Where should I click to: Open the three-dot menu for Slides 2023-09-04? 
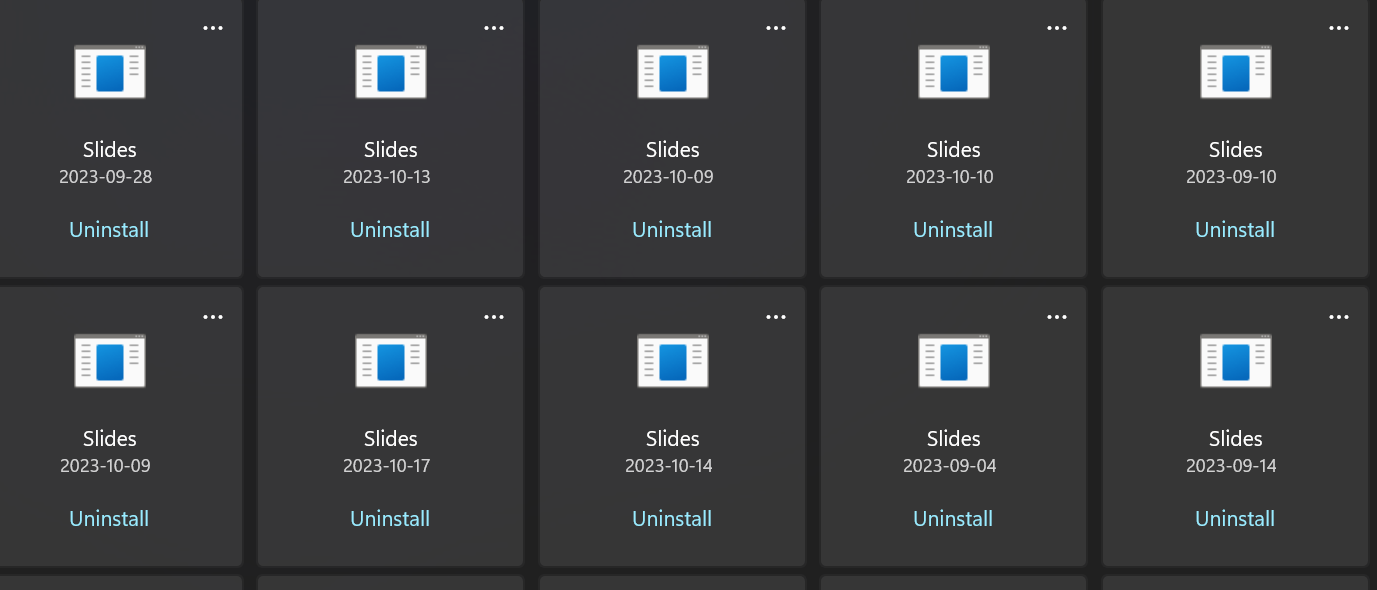(x=1057, y=317)
